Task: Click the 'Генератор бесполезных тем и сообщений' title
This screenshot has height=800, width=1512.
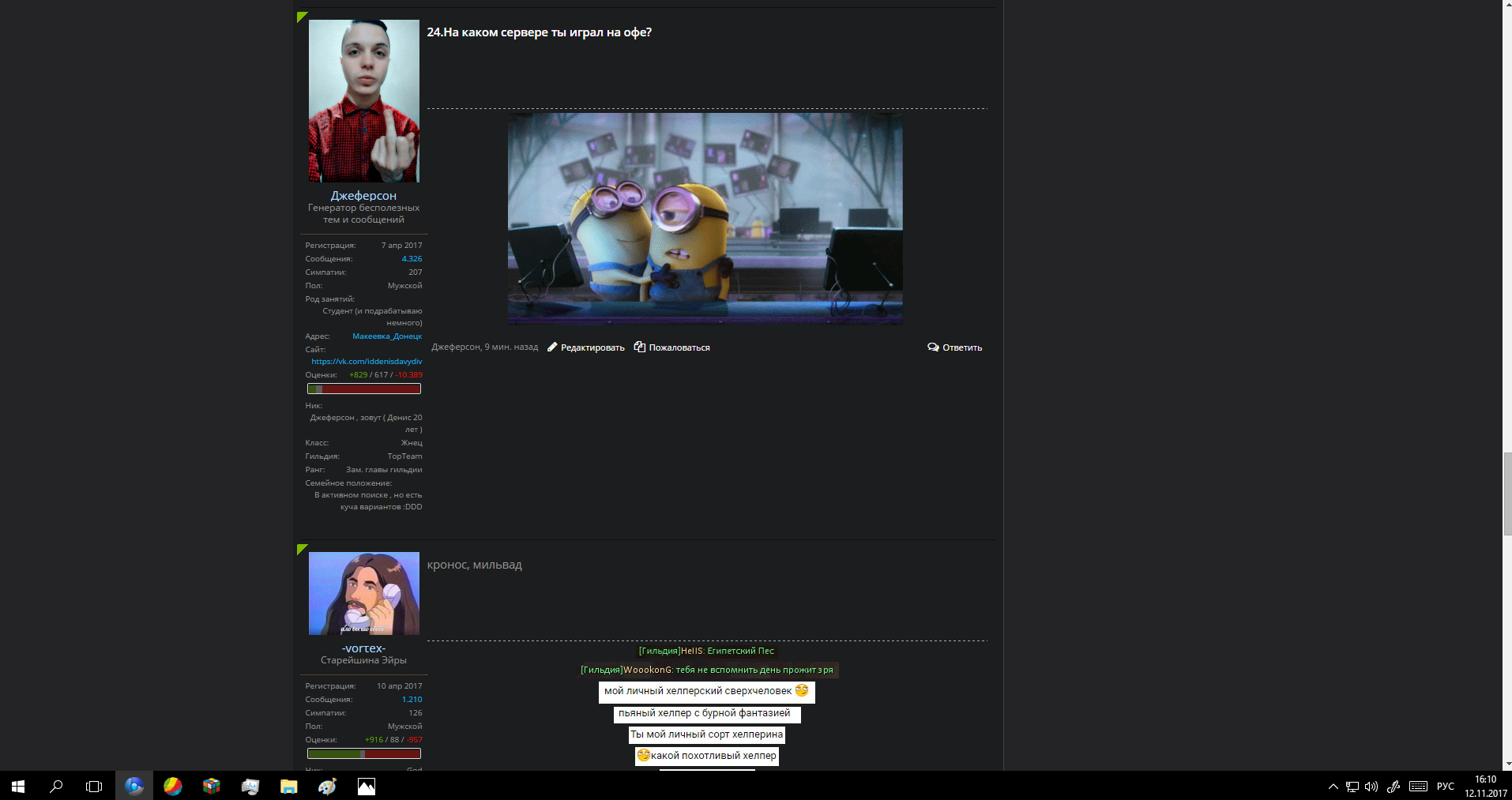Action: pos(363,214)
